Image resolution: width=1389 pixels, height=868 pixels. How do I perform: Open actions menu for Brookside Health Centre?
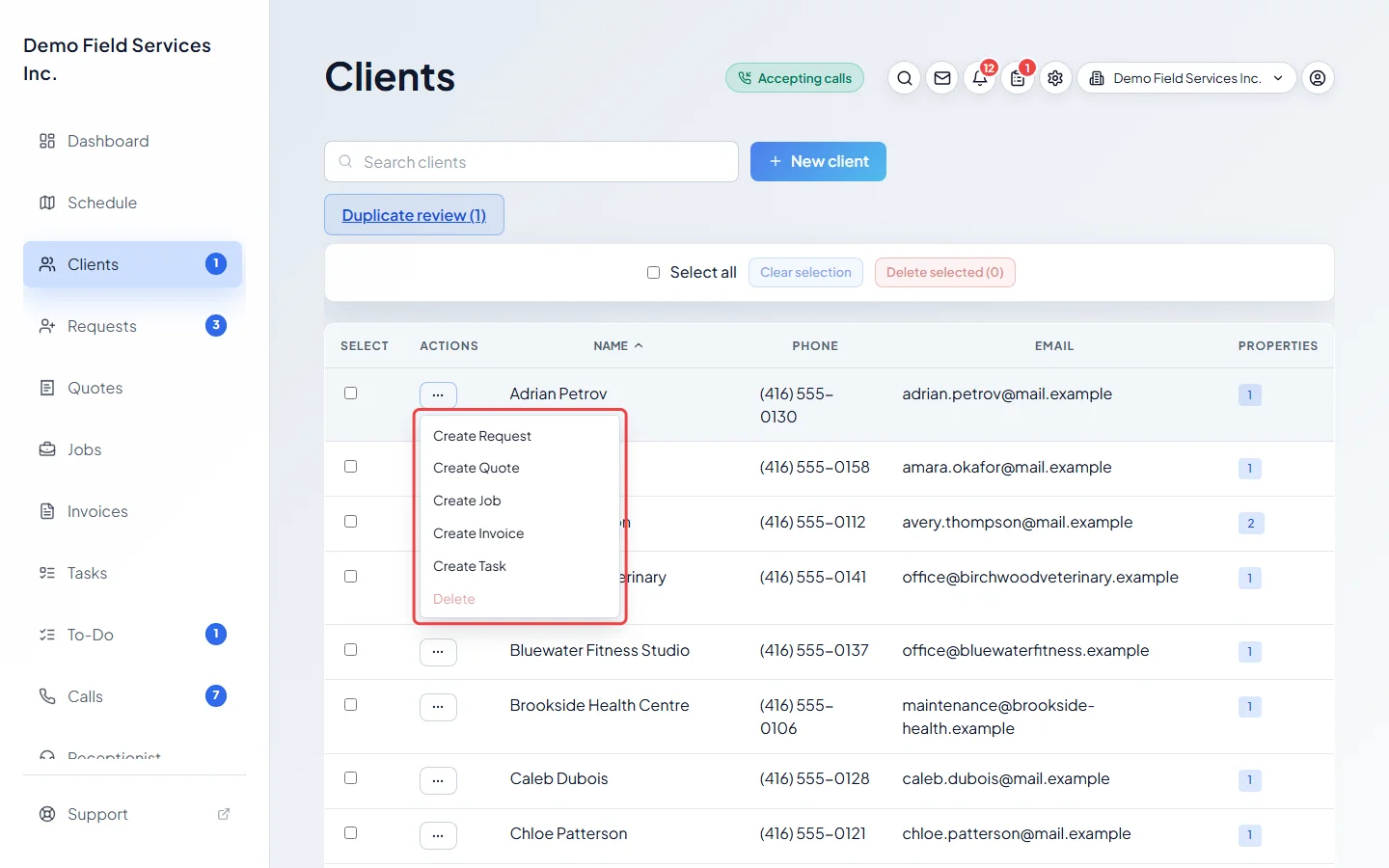(438, 707)
